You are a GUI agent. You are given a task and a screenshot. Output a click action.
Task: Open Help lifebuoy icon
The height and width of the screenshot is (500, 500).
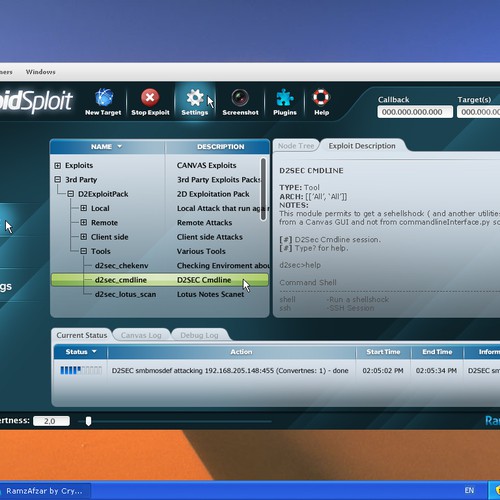[x=321, y=97]
